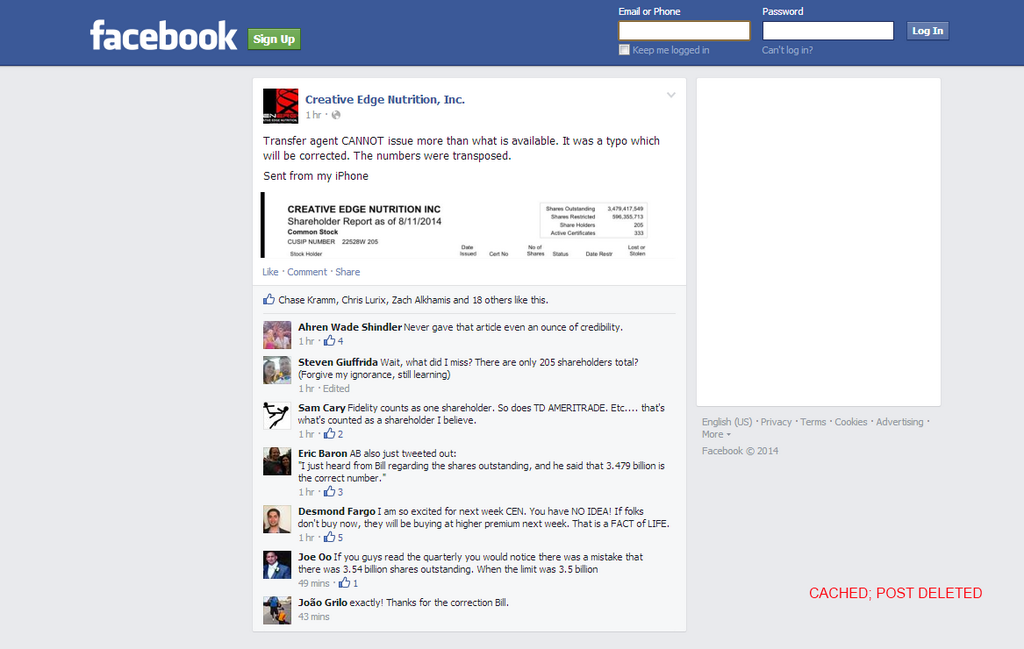
Task: Open Creative Edge Nutrition page logo thumbnail
Action: pyautogui.click(x=280, y=106)
